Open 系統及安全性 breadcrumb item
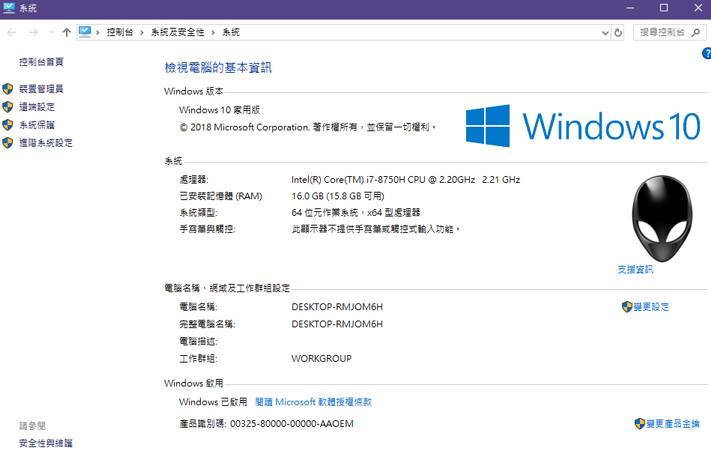Viewport: 711px width, 463px height. pos(177,32)
